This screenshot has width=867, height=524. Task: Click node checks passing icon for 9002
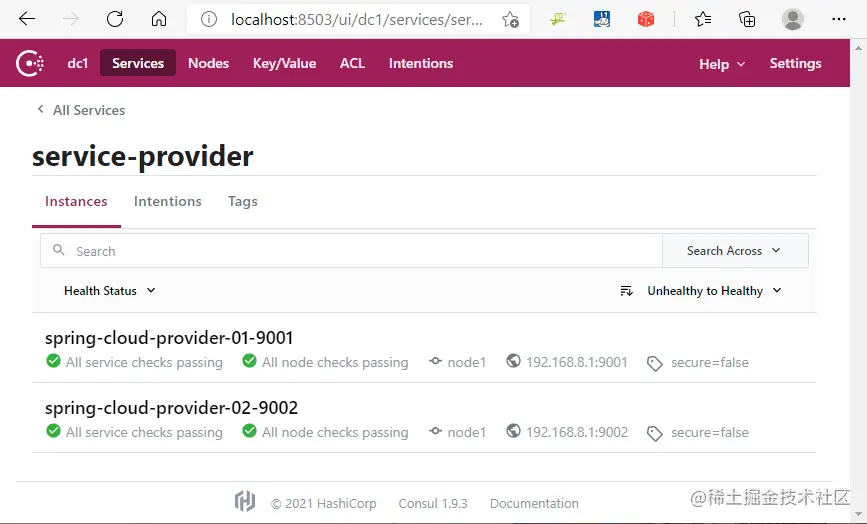[x=249, y=431]
